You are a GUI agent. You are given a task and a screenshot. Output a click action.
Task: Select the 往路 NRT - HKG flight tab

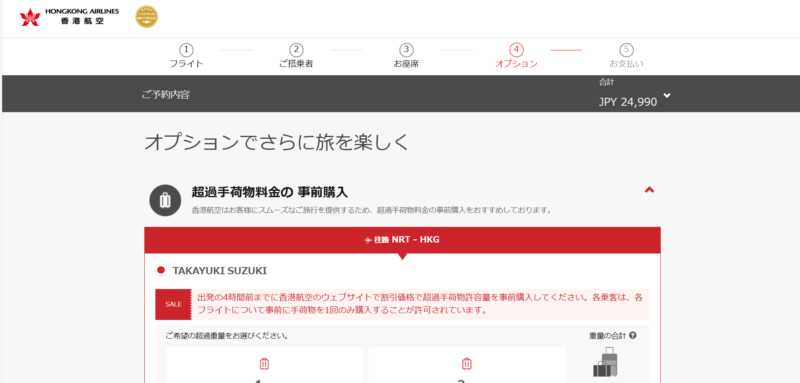[x=402, y=240]
